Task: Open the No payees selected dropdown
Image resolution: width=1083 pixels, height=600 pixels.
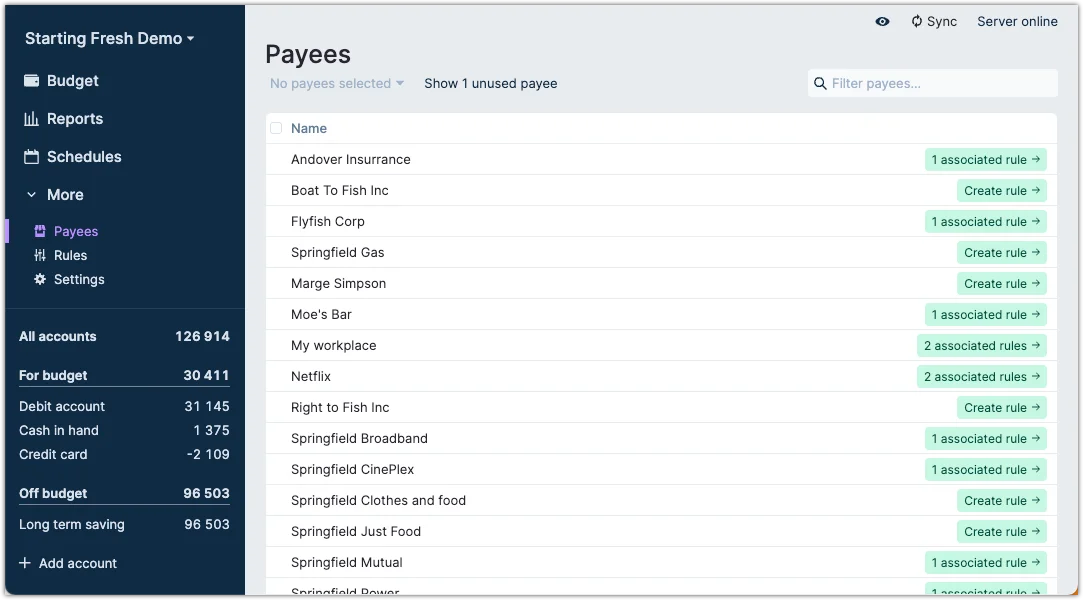Action: coord(336,83)
